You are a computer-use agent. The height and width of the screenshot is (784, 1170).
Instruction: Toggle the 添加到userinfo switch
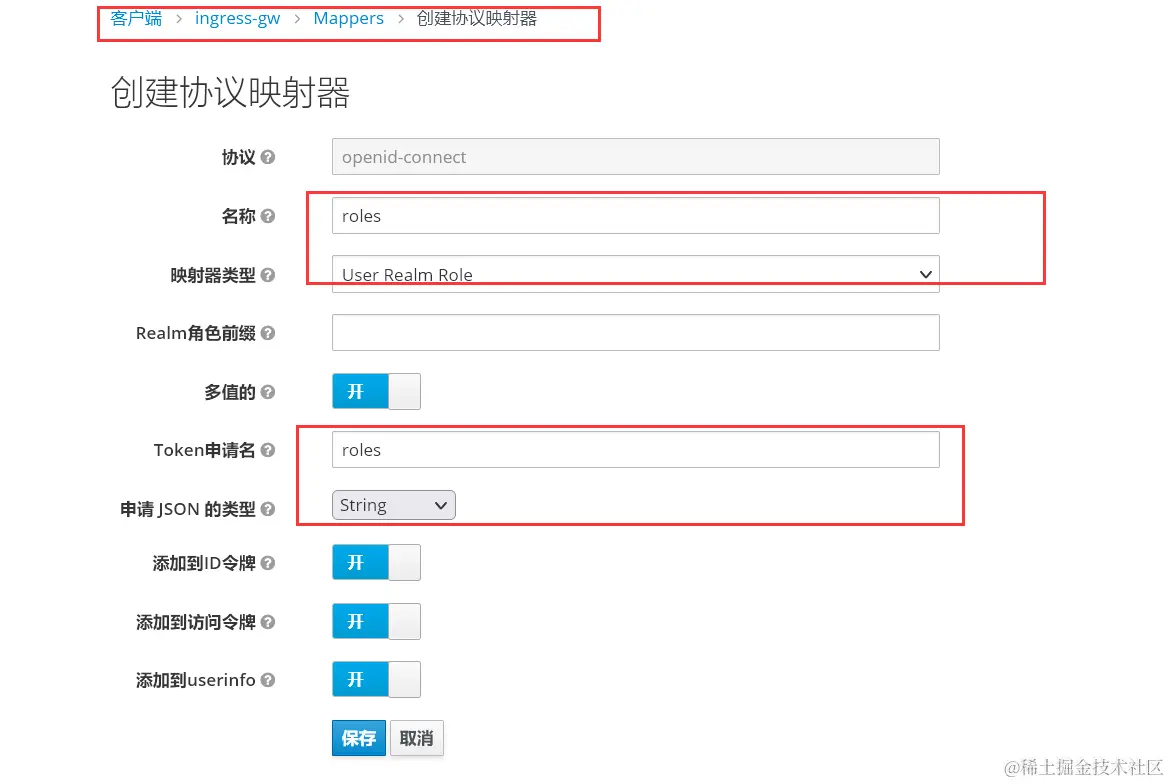click(x=376, y=680)
